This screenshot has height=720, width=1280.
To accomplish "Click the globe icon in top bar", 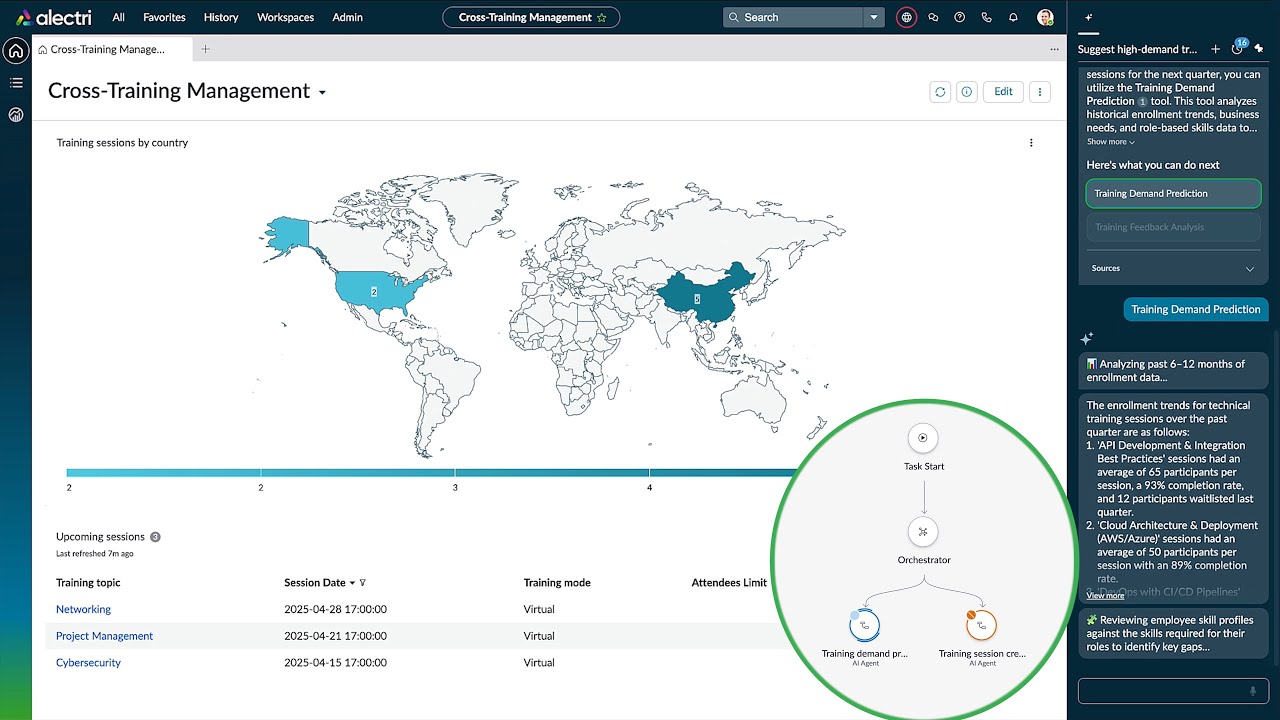I will point(906,17).
